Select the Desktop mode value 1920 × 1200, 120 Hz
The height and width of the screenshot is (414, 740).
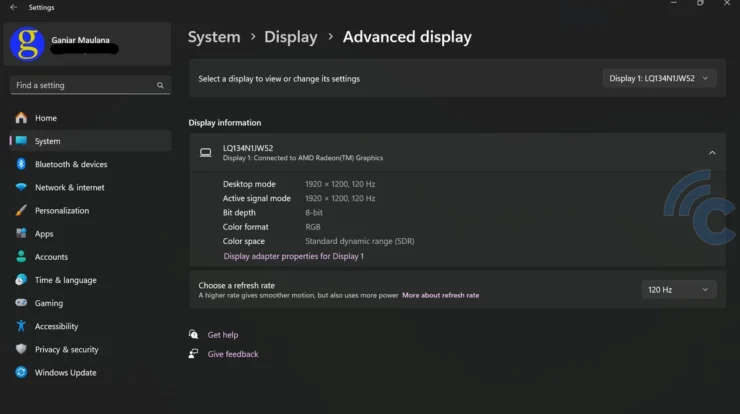coord(340,184)
